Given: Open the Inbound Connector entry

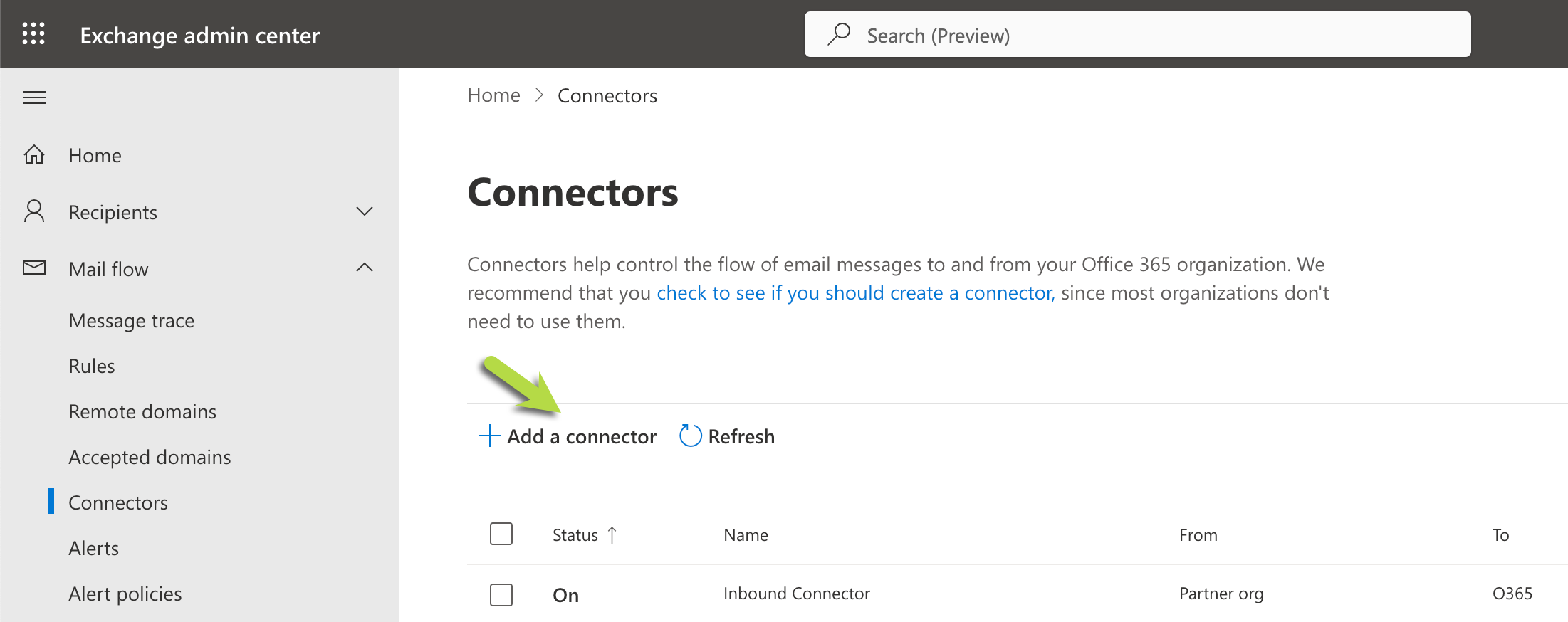Looking at the screenshot, I should click(797, 594).
